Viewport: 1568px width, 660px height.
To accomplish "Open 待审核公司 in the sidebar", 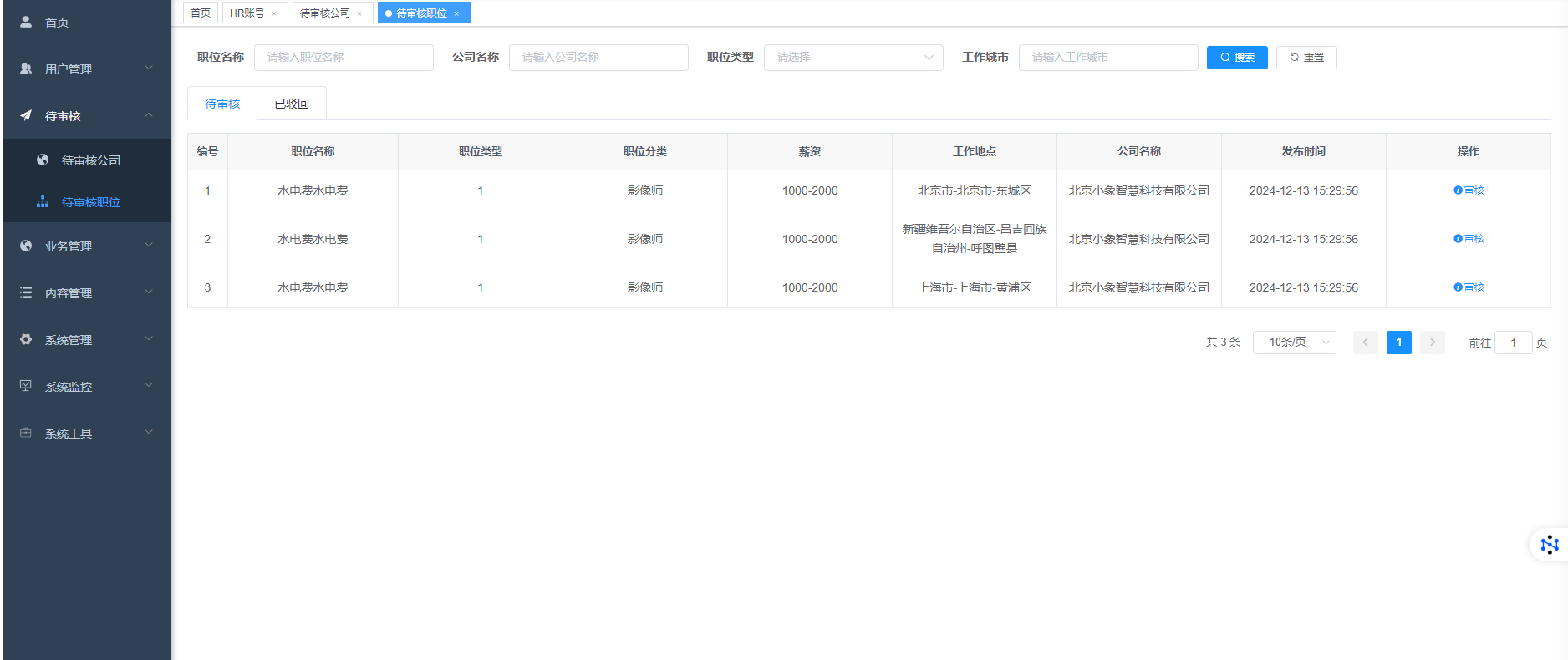I will pos(91,160).
